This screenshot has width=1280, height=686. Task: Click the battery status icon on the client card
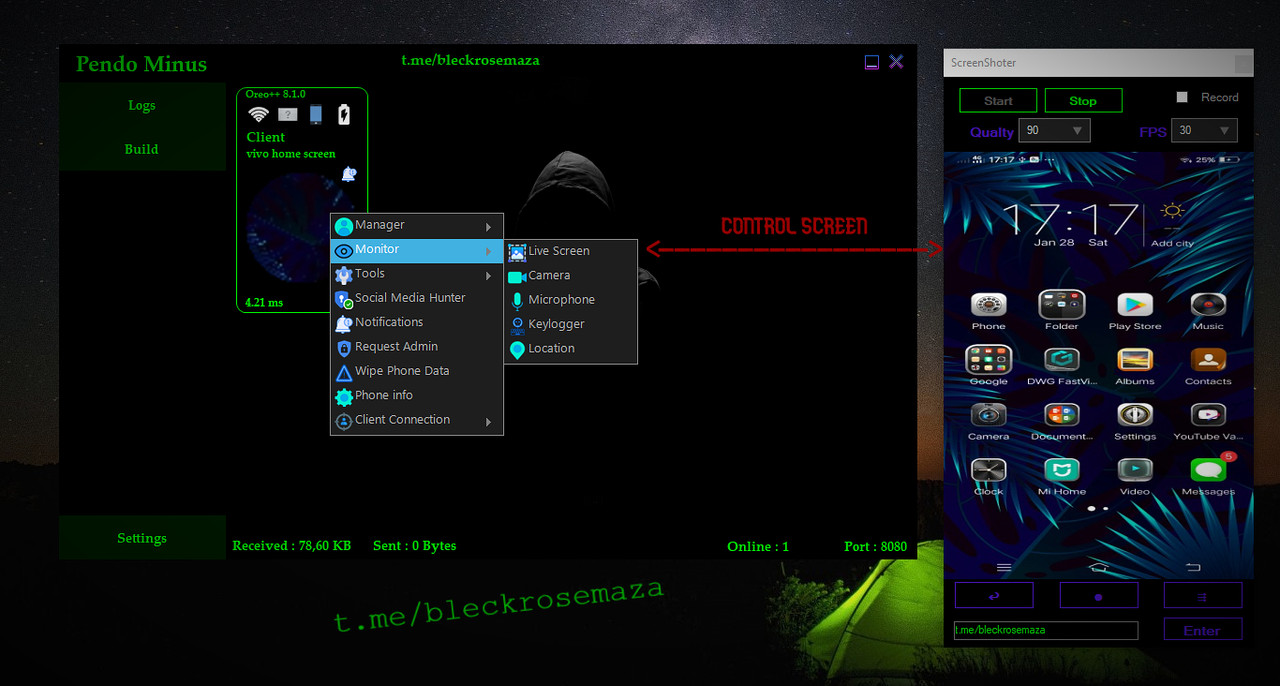[343, 113]
